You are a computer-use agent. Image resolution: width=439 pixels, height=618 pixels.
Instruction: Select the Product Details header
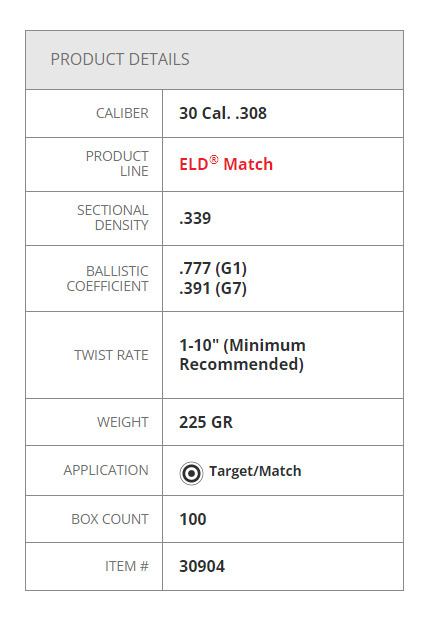point(120,59)
